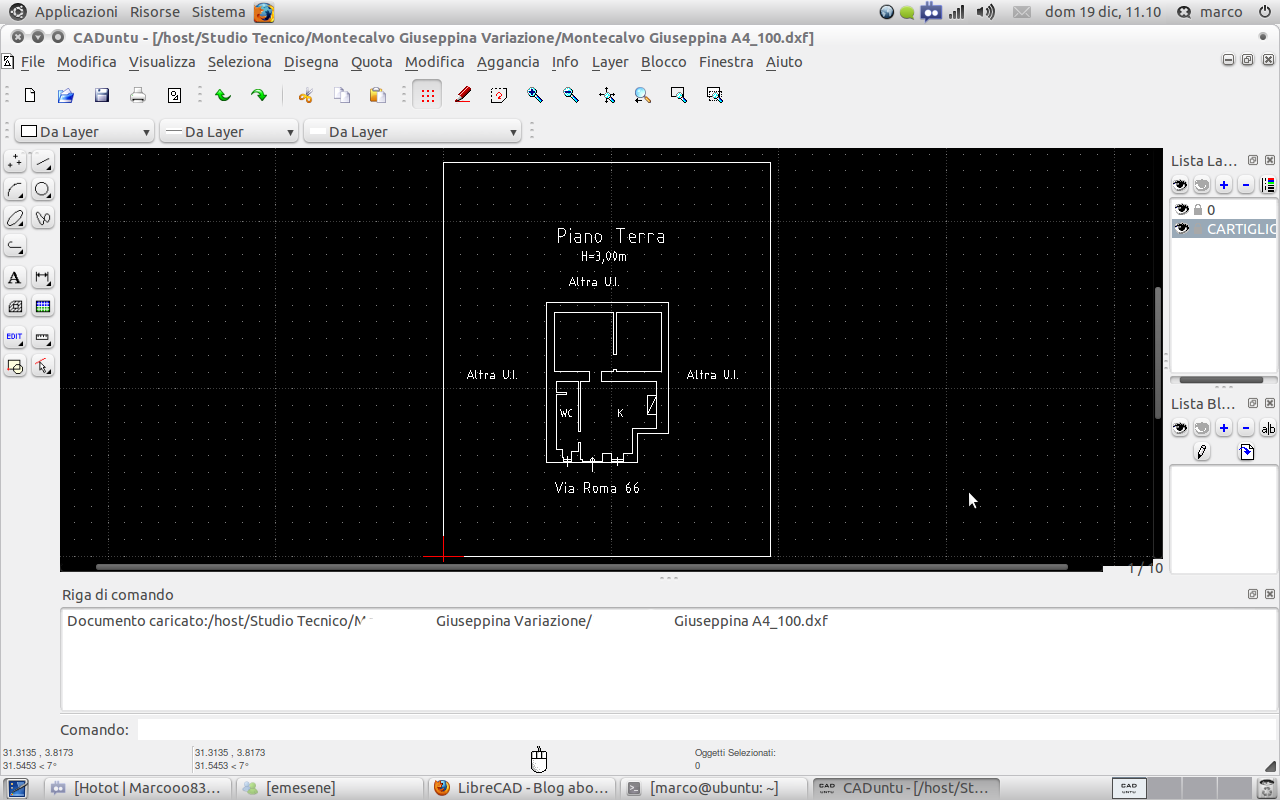Viewport: 1280px width, 800px height.
Task: Click the Paste icon in the toolbar
Action: (x=376, y=94)
